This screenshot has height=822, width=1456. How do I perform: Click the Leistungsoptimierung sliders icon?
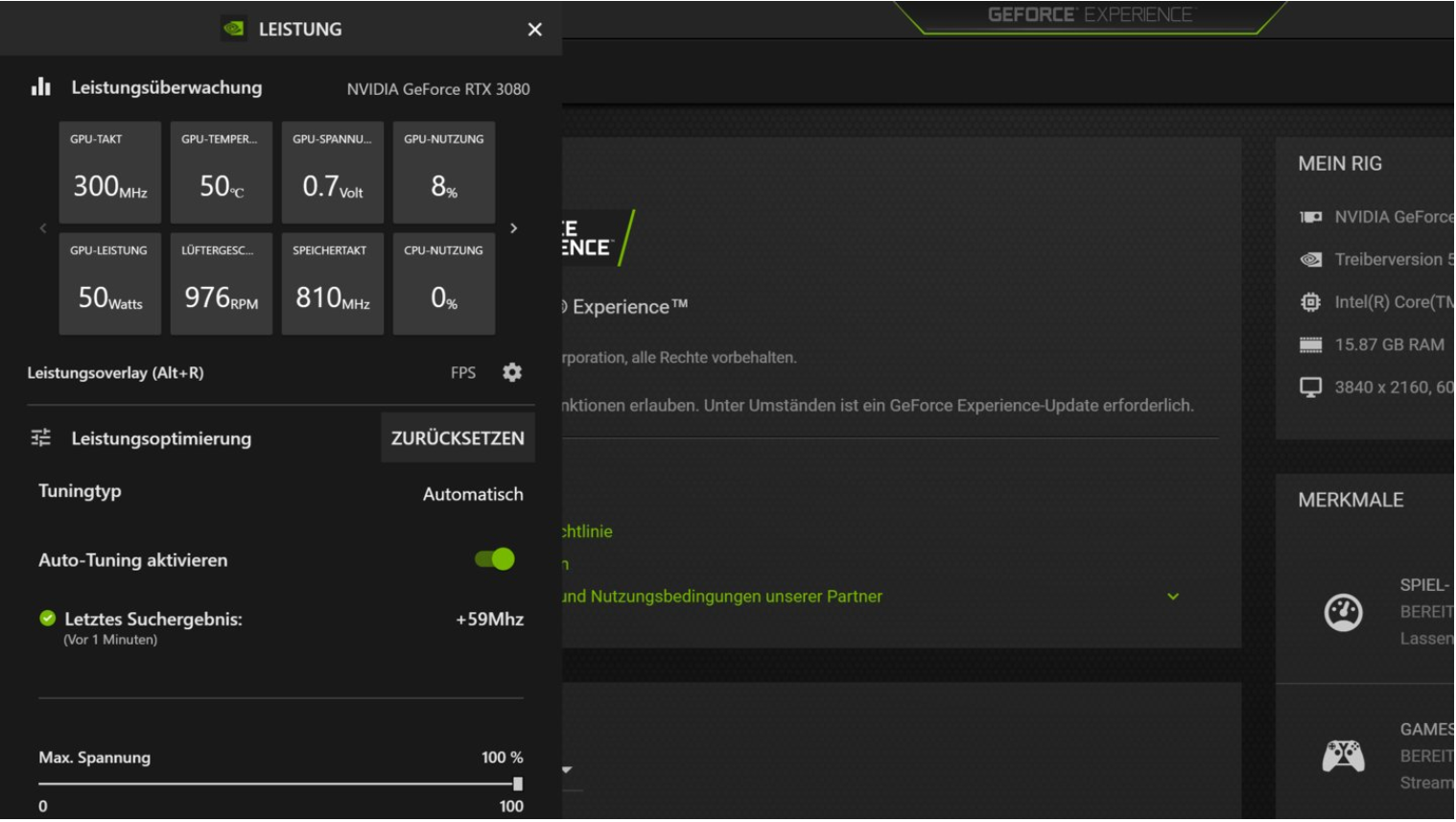coord(41,438)
